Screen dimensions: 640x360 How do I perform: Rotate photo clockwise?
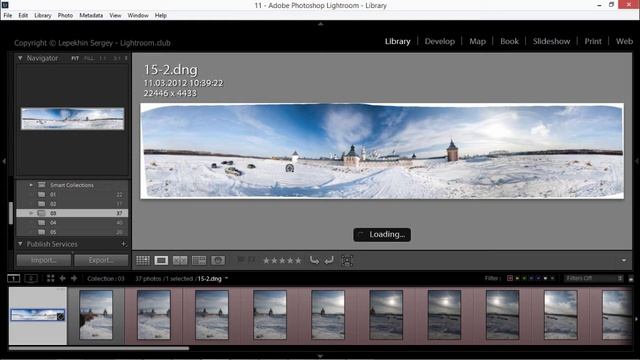(329, 260)
